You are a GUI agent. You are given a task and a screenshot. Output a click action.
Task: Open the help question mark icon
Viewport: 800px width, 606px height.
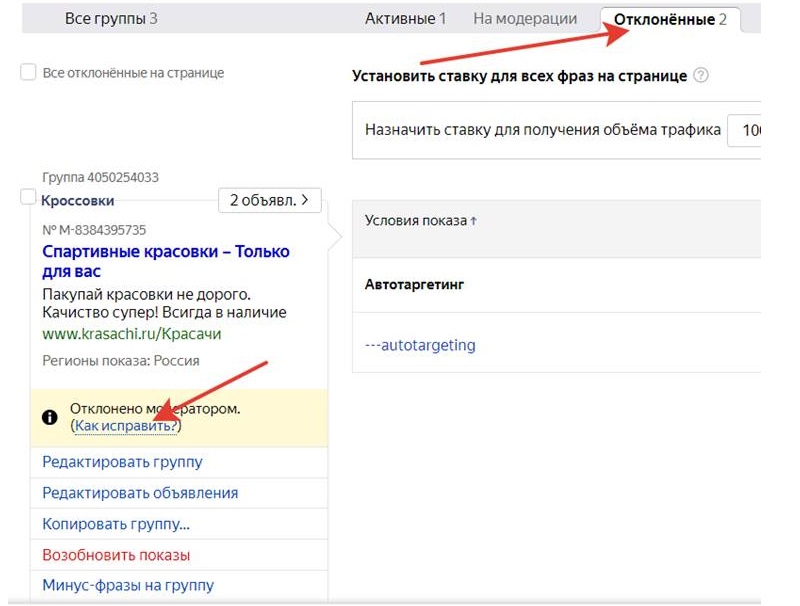(701, 76)
